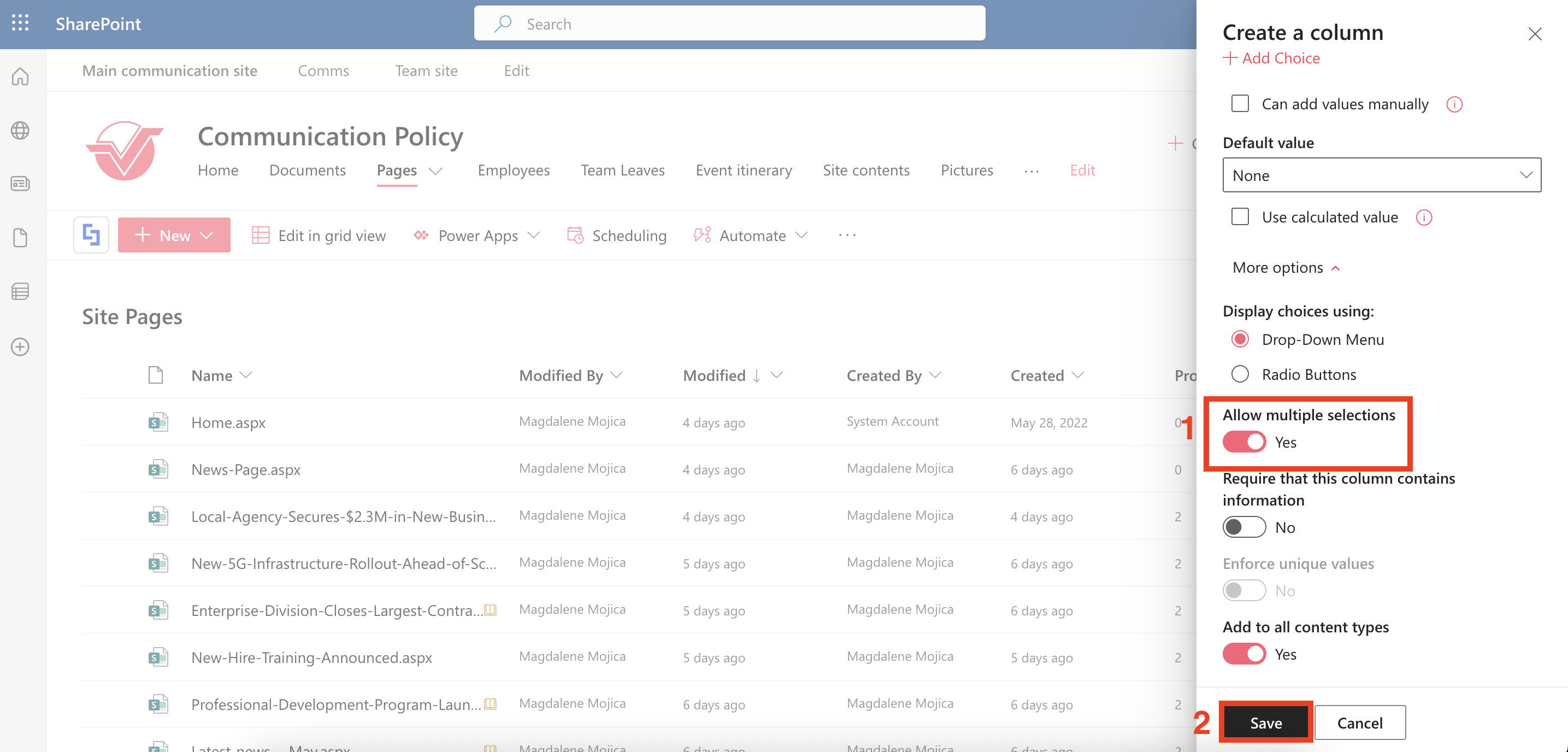
Task: Click the info icon beside Use calculated value
Action: click(1424, 218)
